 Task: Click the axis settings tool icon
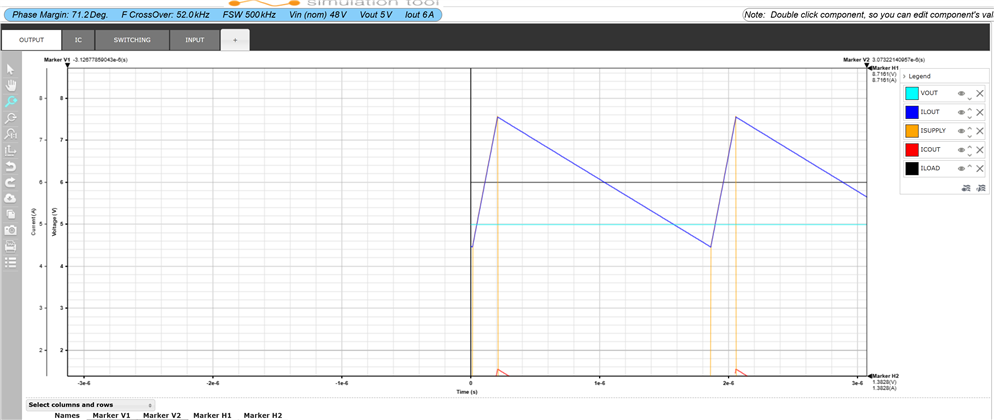point(10,150)
